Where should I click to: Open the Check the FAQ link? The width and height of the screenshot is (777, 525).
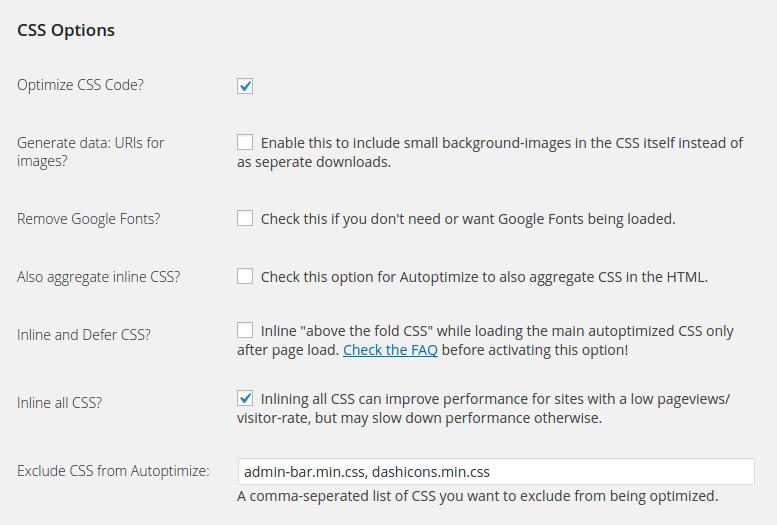coord(390,350)
